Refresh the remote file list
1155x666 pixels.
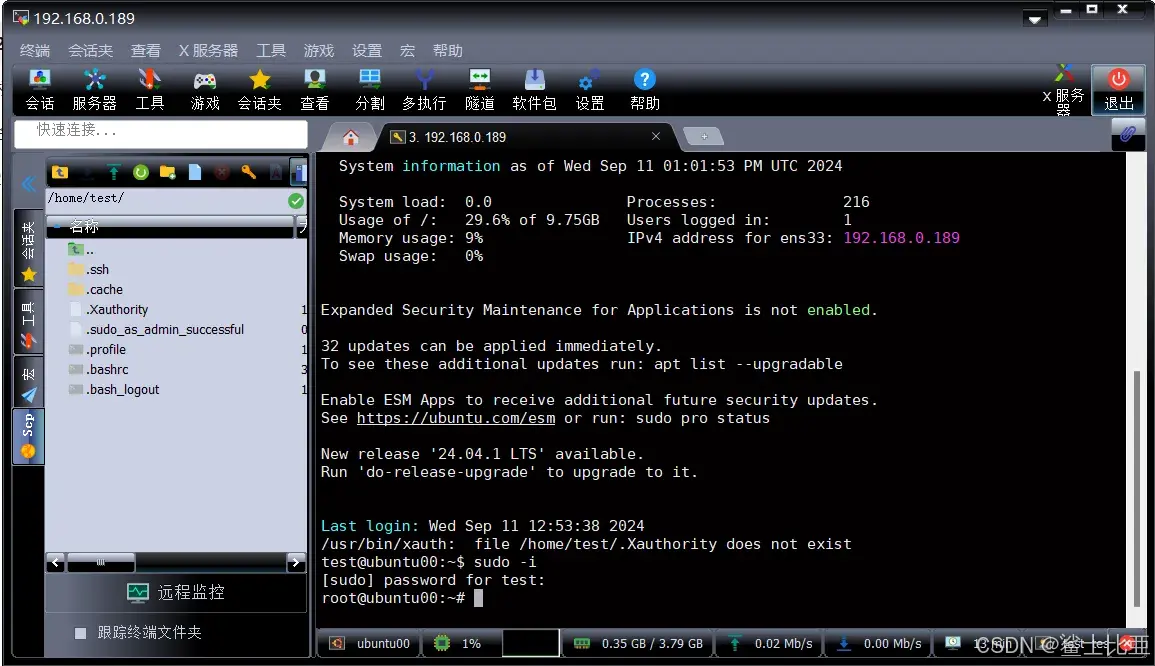tap(140, 172)
